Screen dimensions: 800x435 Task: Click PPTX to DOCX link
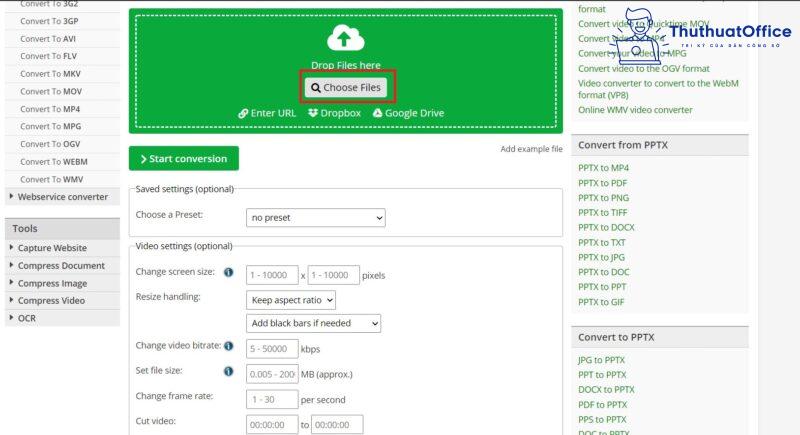click(x=606, y=227)
